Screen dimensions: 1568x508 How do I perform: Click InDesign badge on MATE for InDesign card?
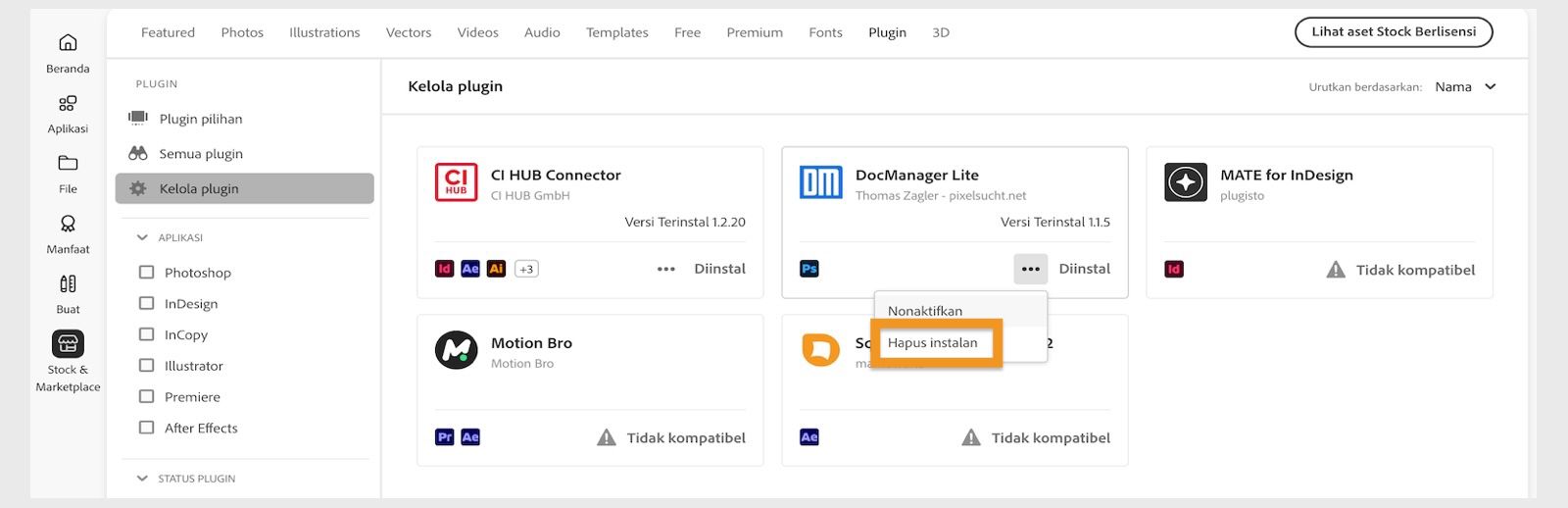tap(1174, 270)
